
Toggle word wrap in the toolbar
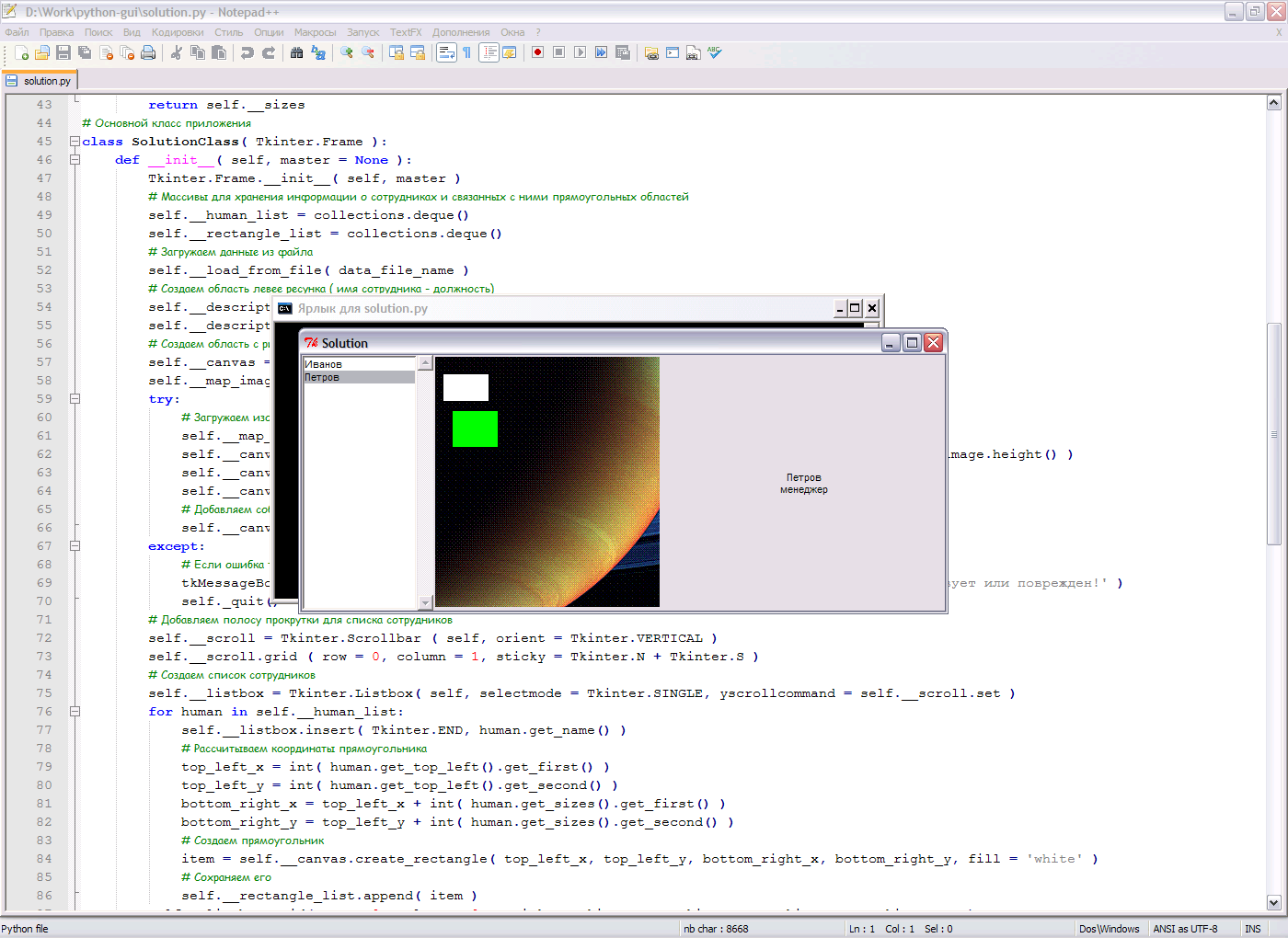click(445, 52)
